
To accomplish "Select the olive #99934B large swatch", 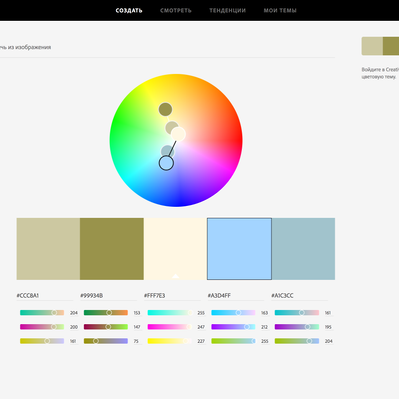I will [112, 249].
